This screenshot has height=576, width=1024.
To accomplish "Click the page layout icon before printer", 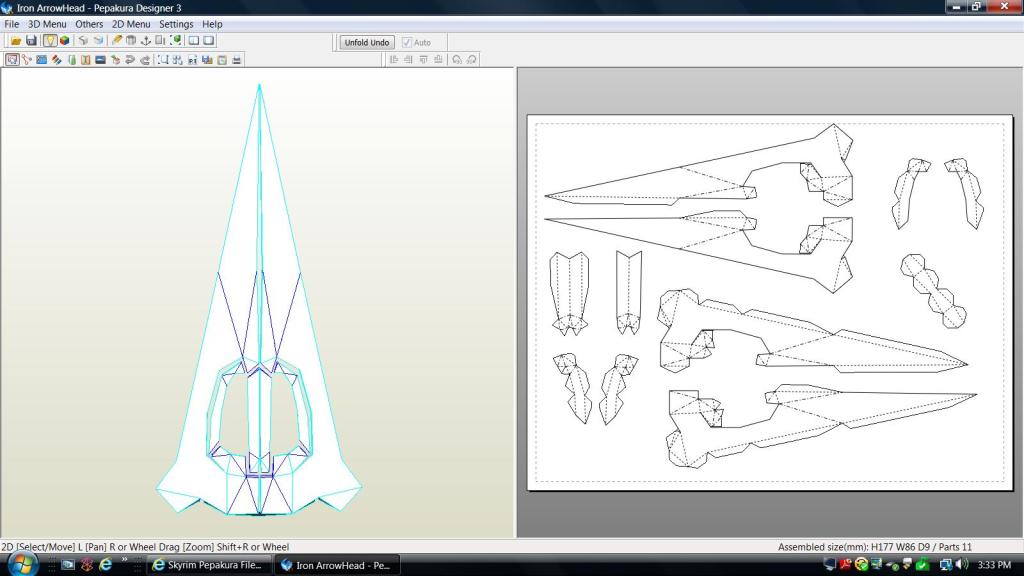I will pos(222,59).
